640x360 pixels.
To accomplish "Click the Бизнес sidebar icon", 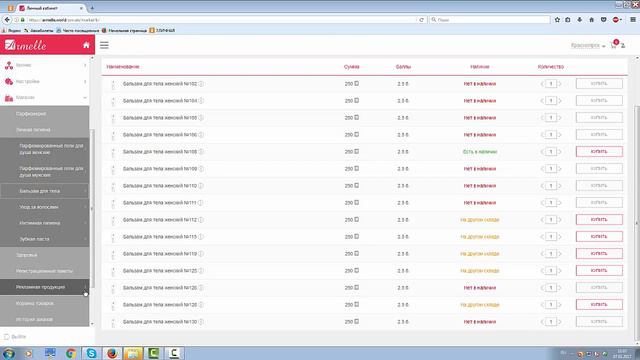I will click(9, 65).
